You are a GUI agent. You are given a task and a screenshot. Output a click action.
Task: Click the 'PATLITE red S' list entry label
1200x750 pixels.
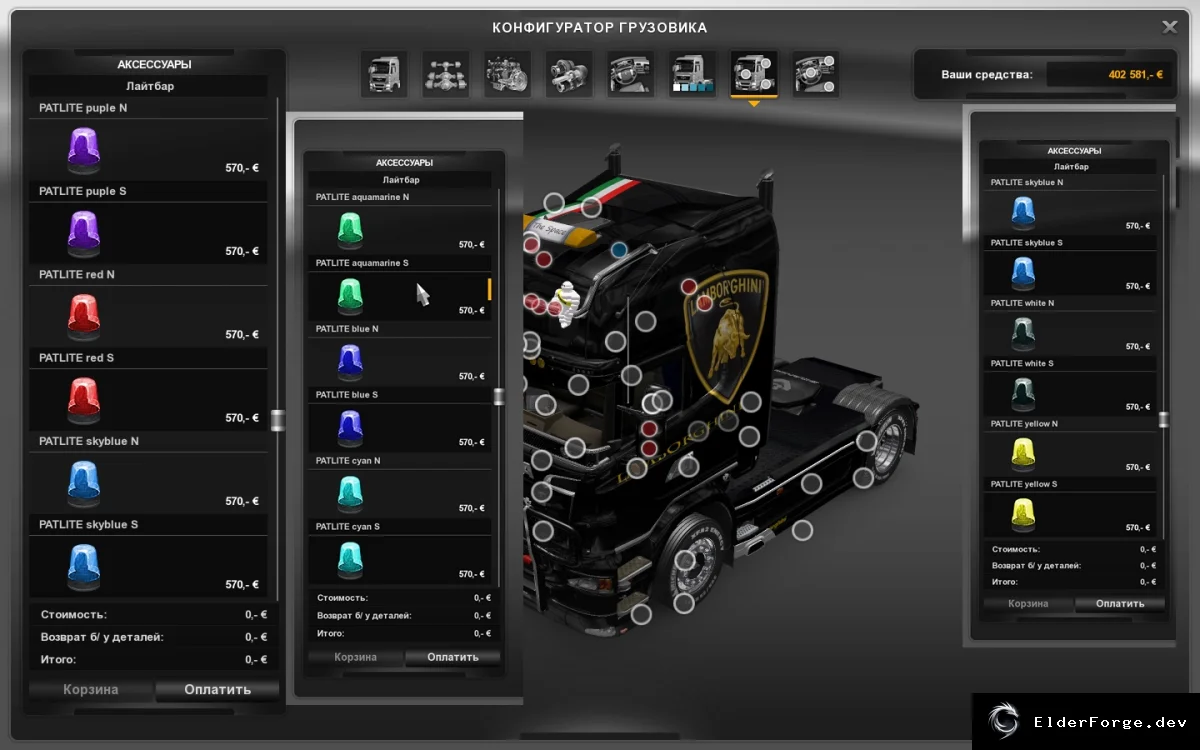coord(77,358)
